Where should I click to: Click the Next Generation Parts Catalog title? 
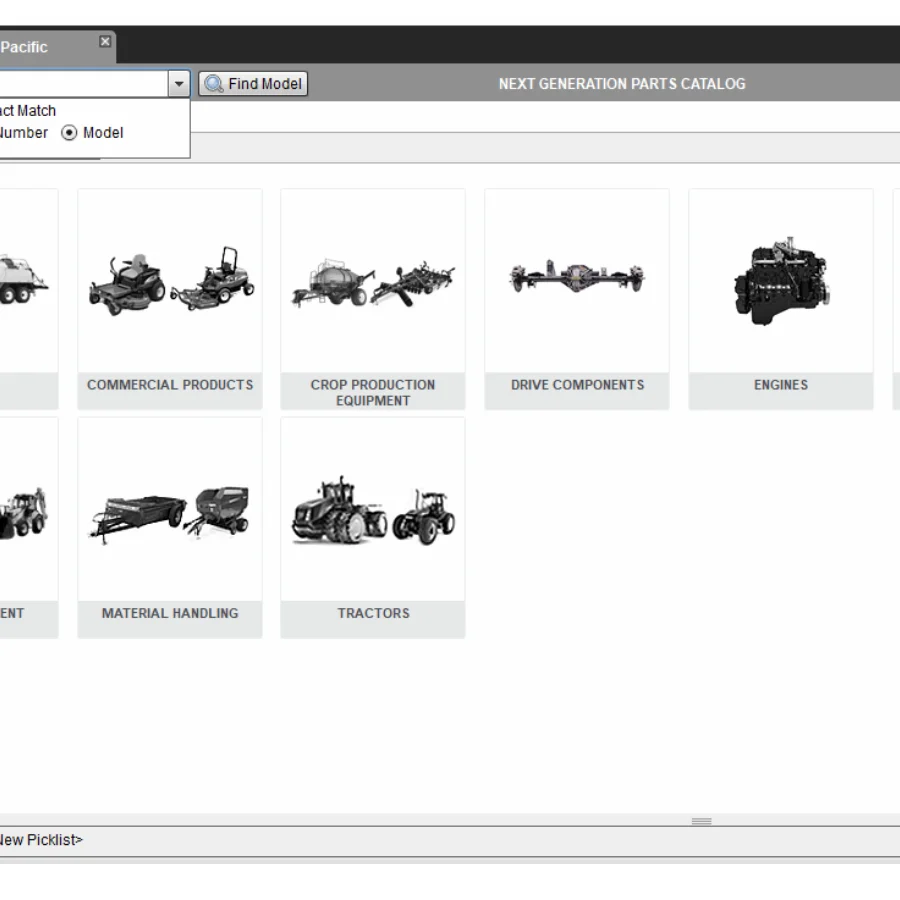click(x=622, y=84)
